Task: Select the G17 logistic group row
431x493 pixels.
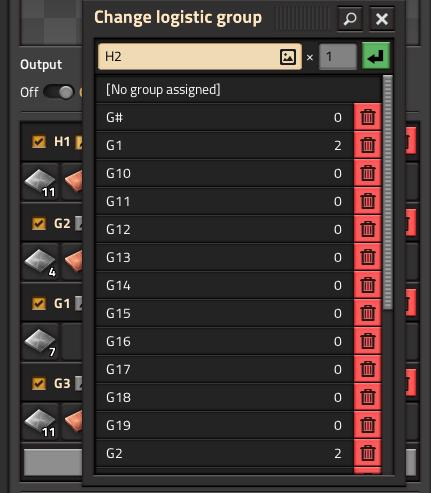Action: pos(225,369)
